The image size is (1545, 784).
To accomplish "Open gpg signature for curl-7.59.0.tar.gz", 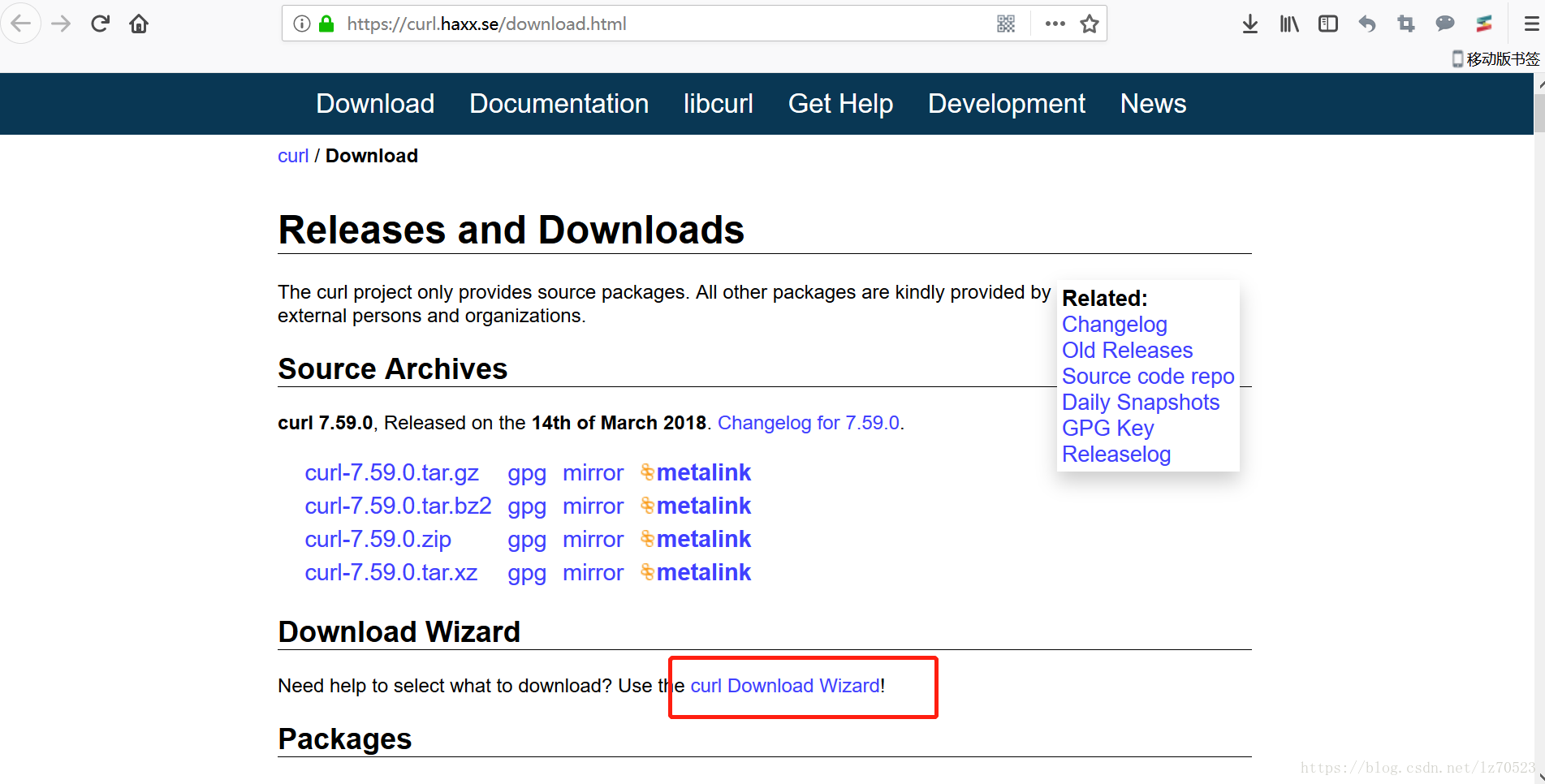I will [527, 473].
